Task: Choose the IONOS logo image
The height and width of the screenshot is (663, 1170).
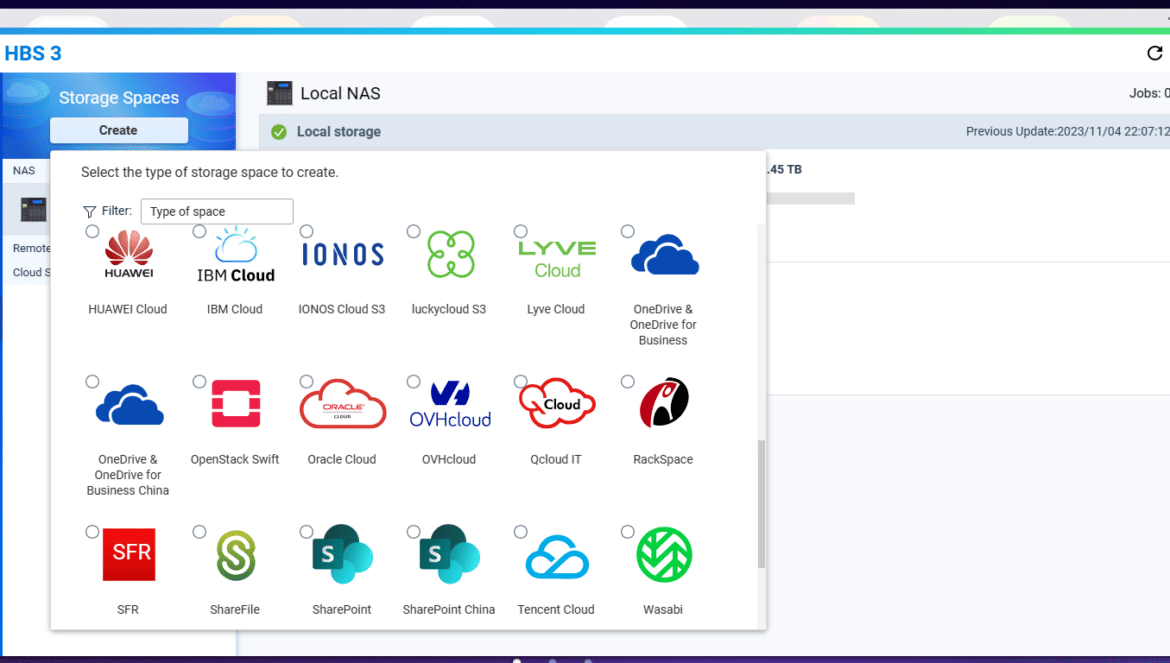Action: pyautogui.click(x=342, y=254)
